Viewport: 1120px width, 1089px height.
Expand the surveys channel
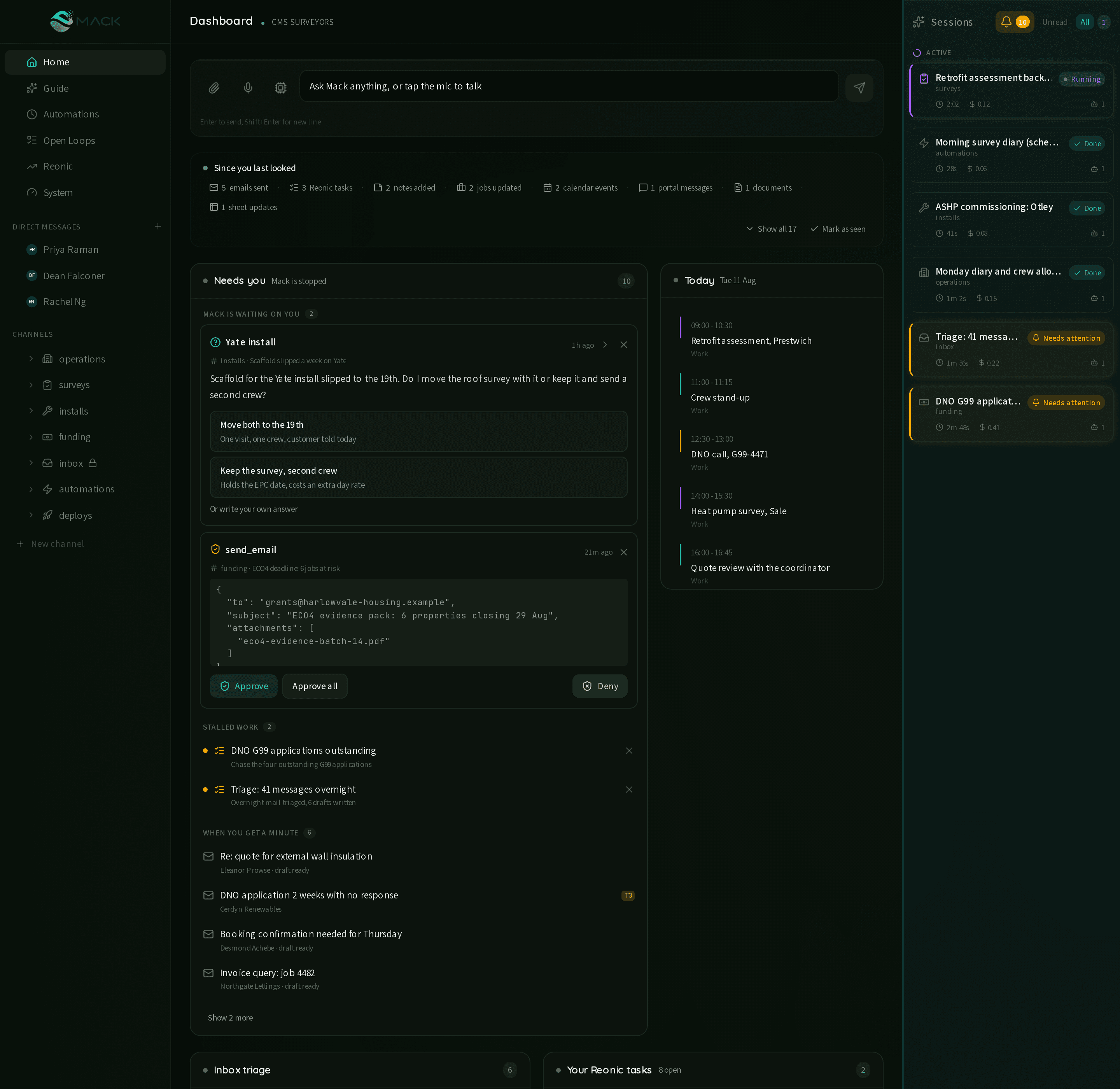pyautogui.click(x=31, y=385)
